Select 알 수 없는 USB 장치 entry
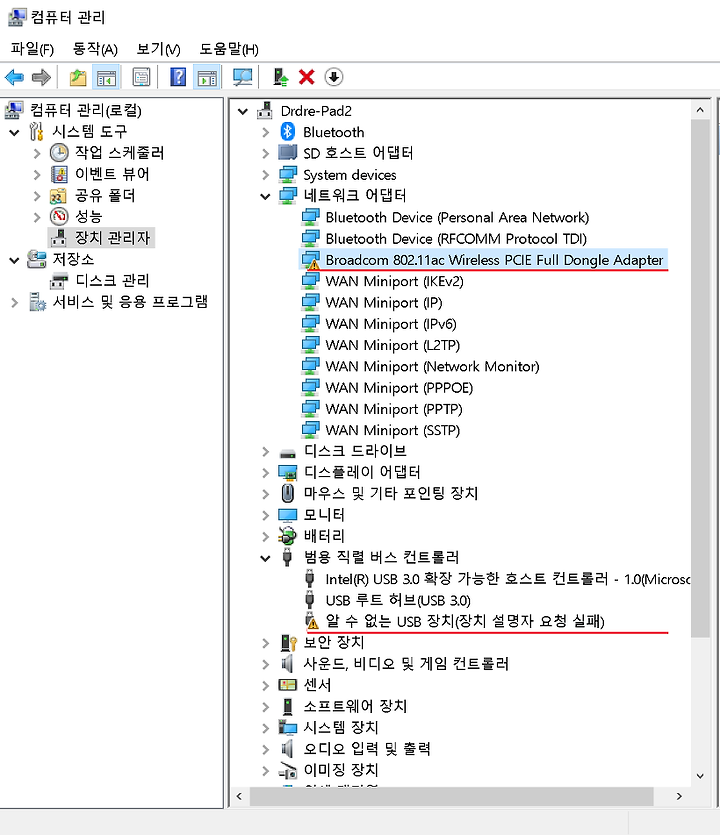720x835 pixels. 464,621
